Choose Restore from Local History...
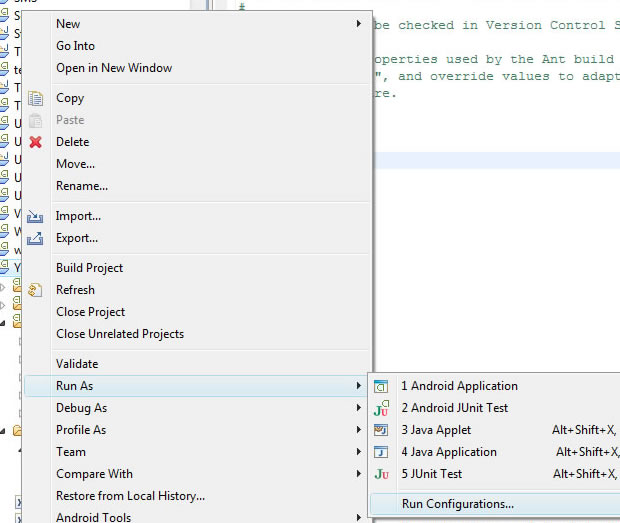The width and height of the screenshot is (620, 523). click(130, 496)
